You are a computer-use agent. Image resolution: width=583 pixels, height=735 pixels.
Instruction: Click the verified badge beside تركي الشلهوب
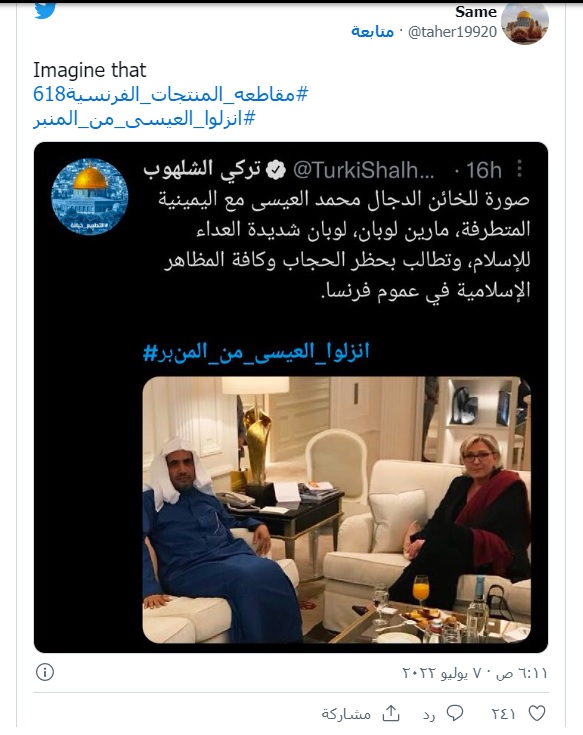point(276,171)
